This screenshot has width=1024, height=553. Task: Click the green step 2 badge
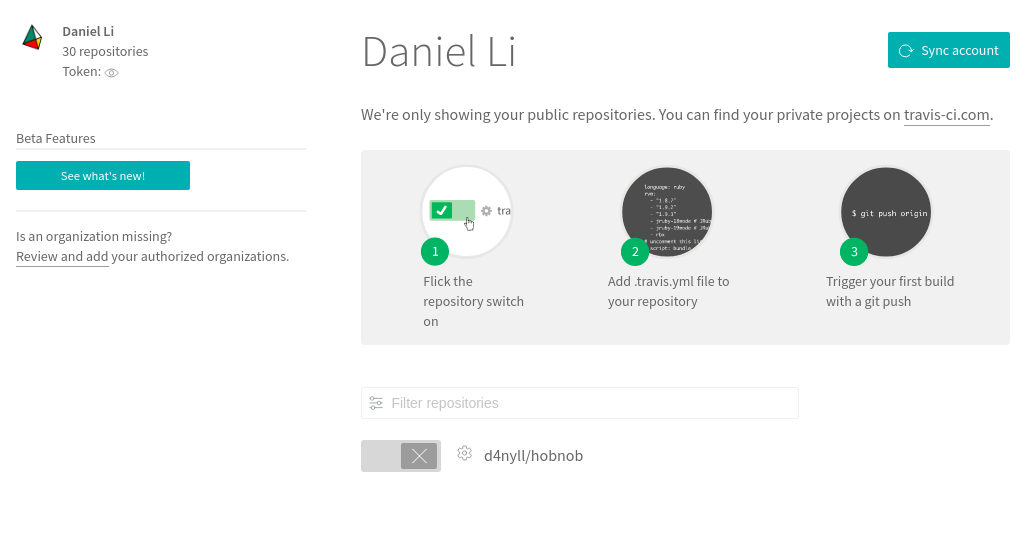[635, 251]
